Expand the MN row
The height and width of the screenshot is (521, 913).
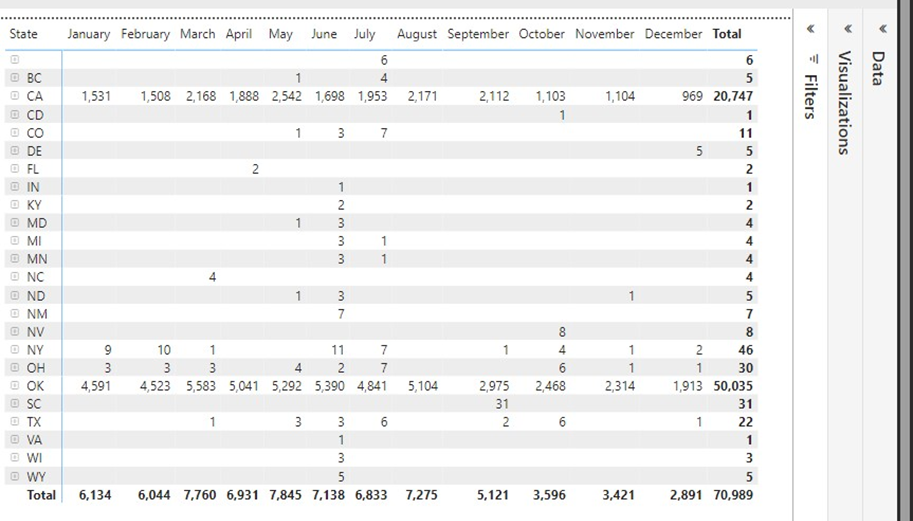(x=15, y=258)
